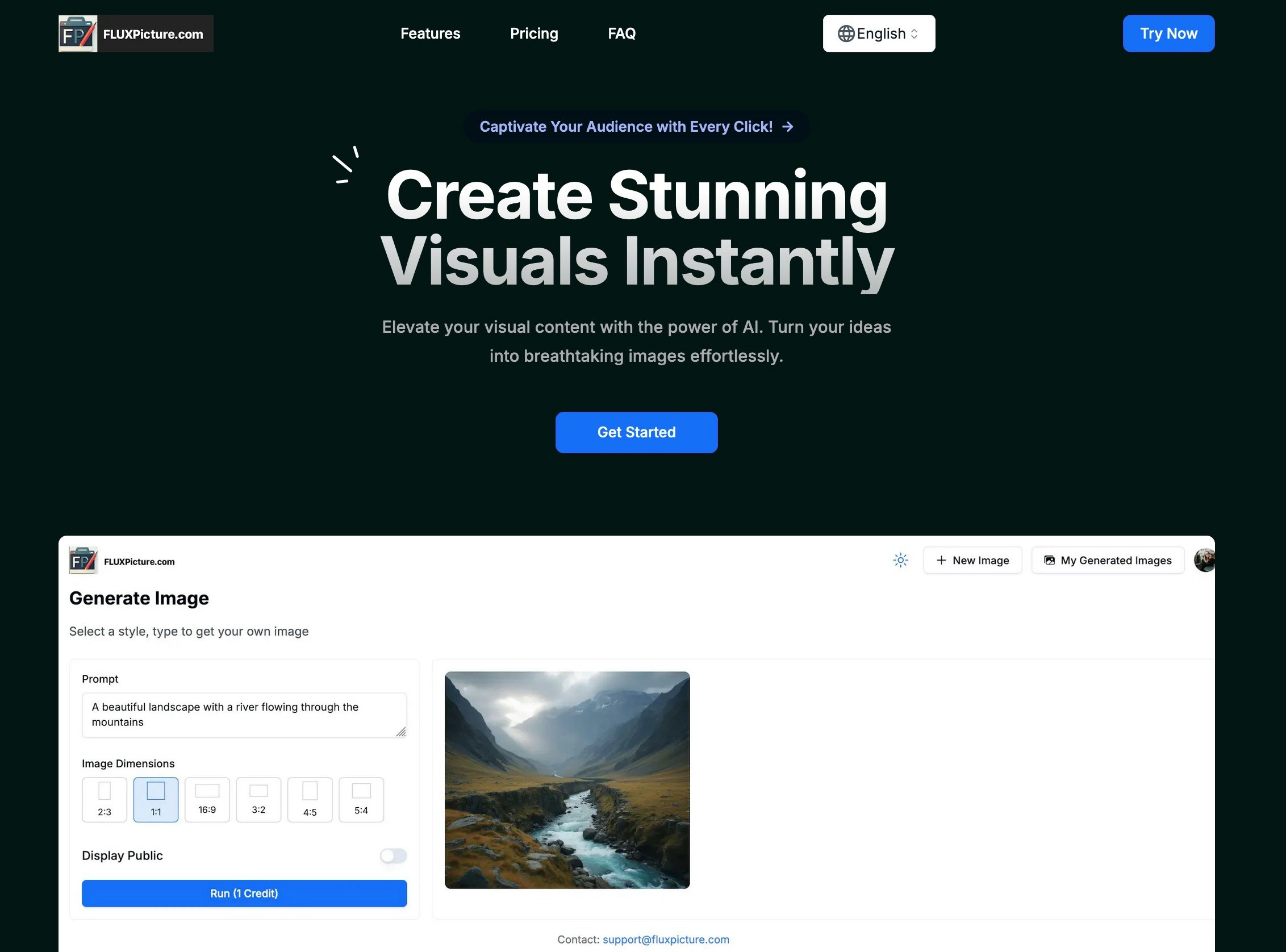Viewport: 1286px width, 952px height.
Task: Select the 1:1 square image dimension
Action: [156, 800]
